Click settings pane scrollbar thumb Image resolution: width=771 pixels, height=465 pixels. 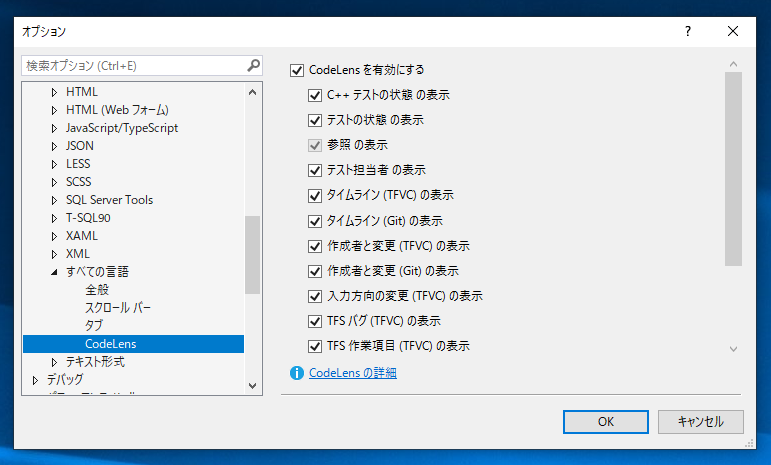733,169
